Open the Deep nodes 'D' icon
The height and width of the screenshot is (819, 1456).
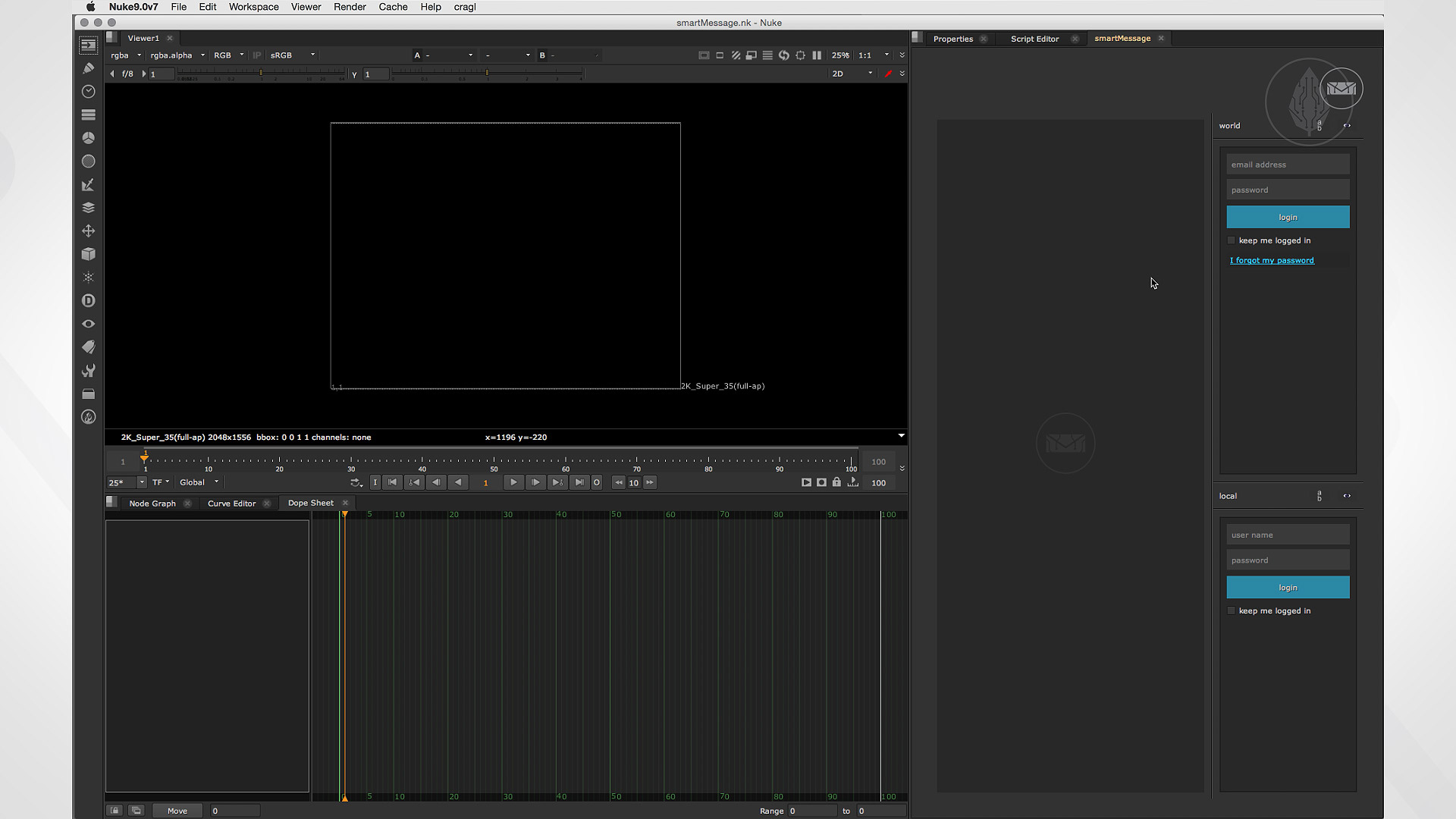point(88,301)
